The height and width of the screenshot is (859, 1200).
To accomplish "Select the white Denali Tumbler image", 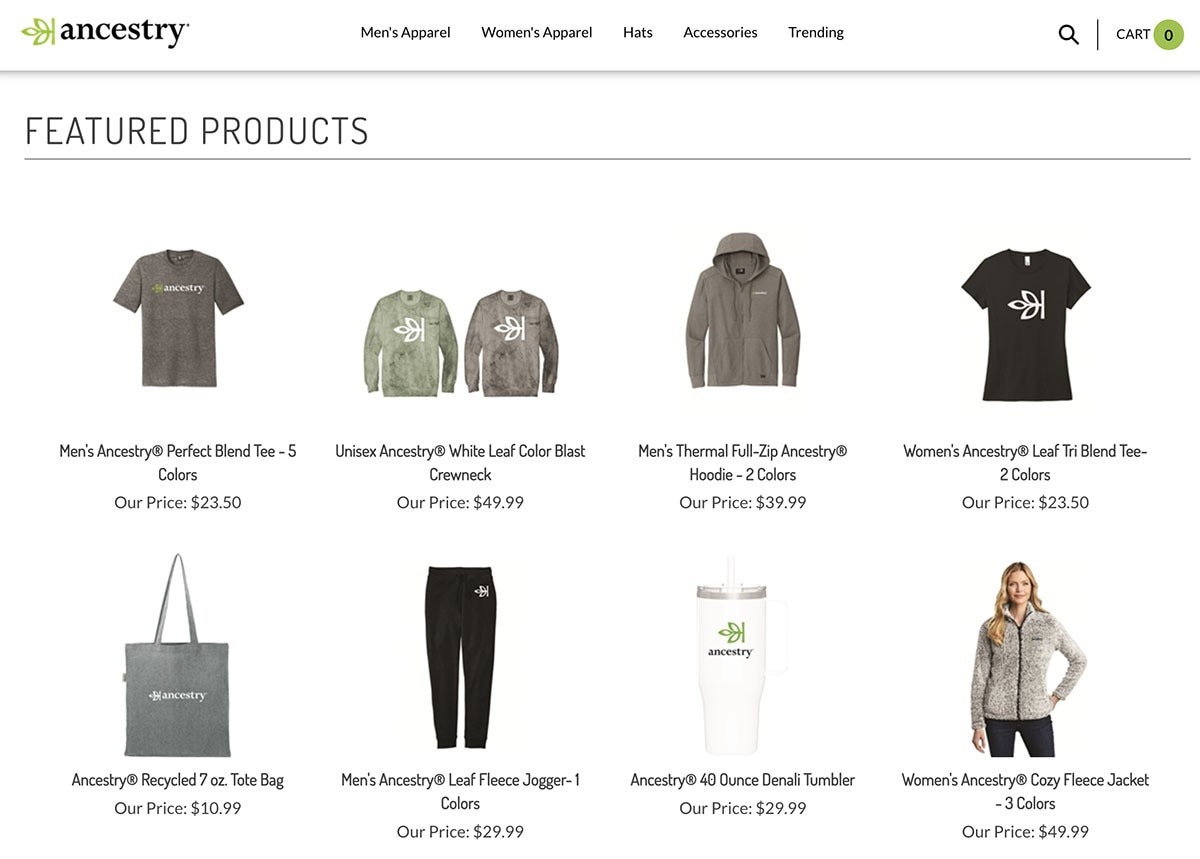I will [741, 656].
